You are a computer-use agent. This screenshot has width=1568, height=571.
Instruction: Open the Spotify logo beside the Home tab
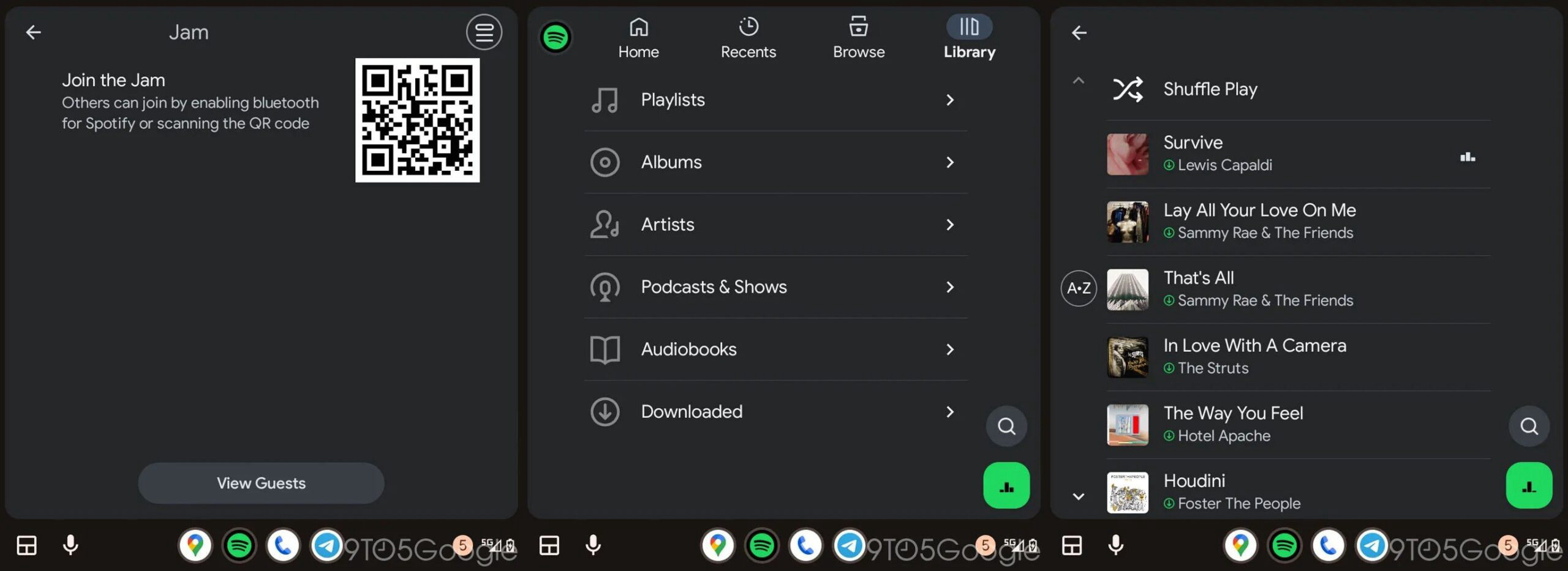556,37
